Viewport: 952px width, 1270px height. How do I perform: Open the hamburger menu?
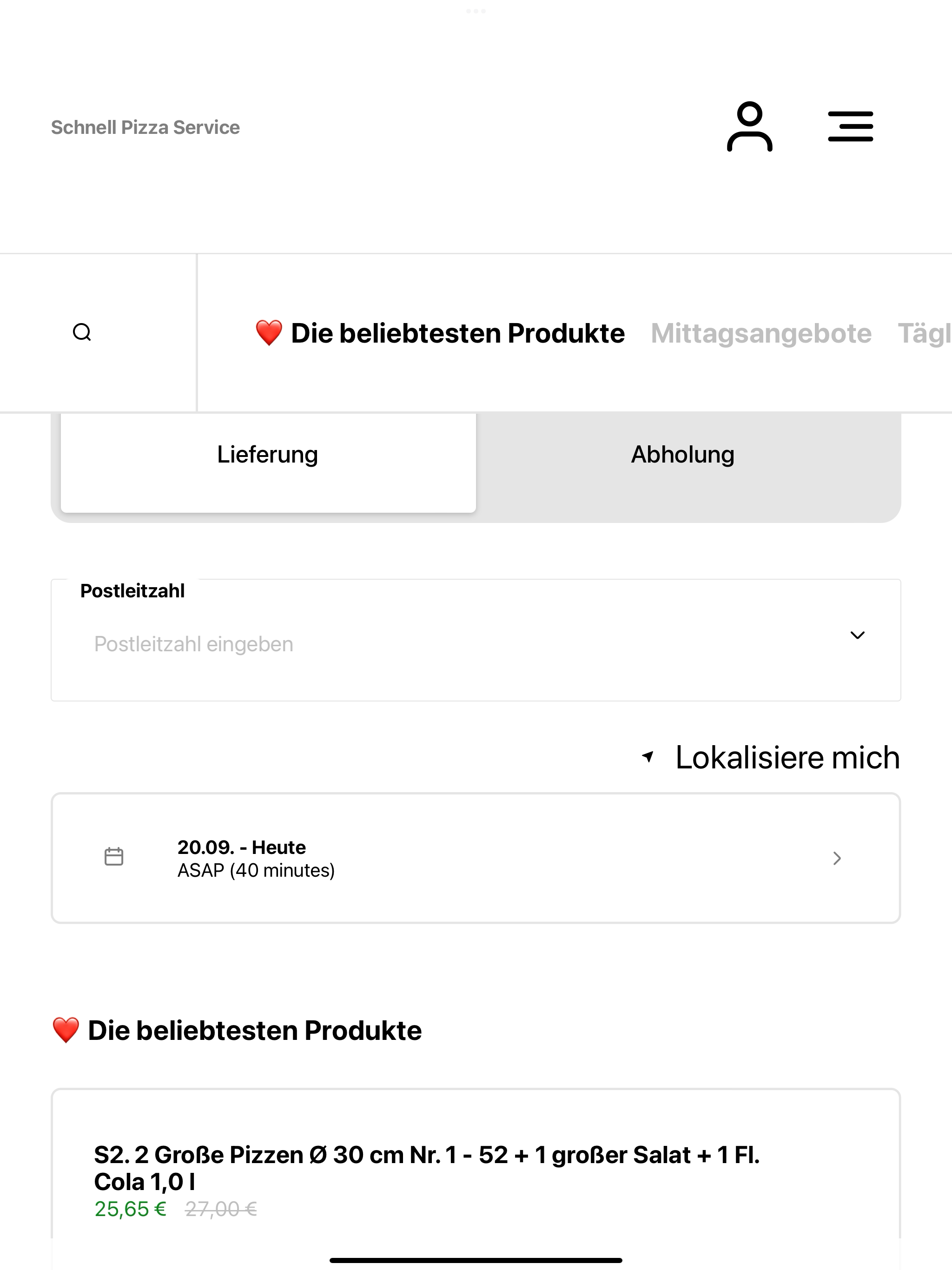(x=850, y=126)
